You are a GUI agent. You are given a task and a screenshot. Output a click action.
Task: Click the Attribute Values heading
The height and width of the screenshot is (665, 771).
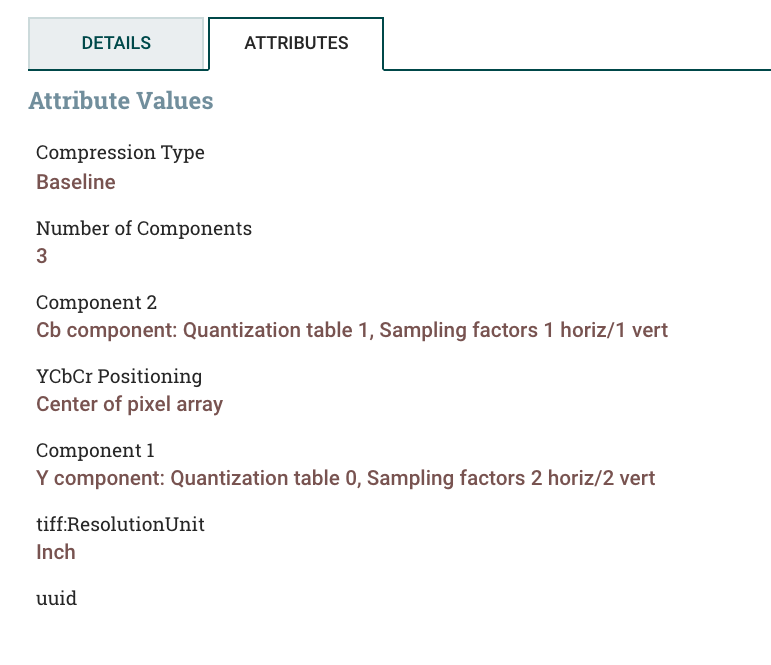pos(121,101)
